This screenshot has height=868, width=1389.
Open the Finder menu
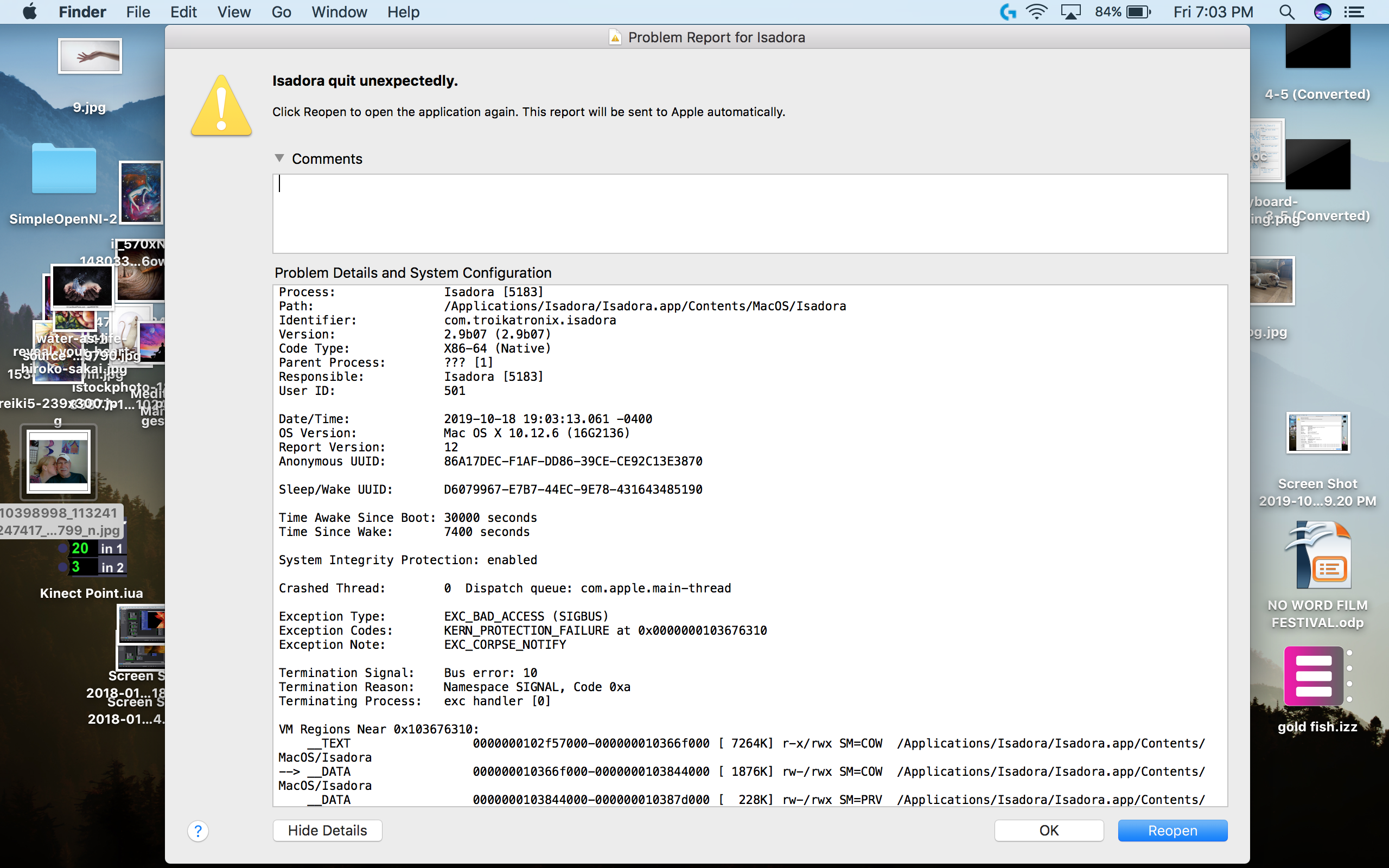[82, 11]
